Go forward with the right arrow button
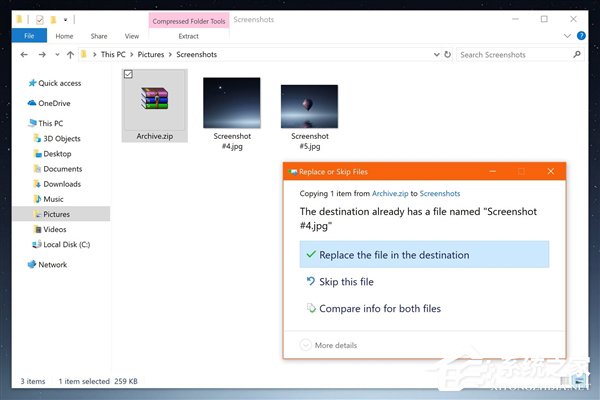The height and width of the screenshot is (400, 600). [x=42, y=55]
